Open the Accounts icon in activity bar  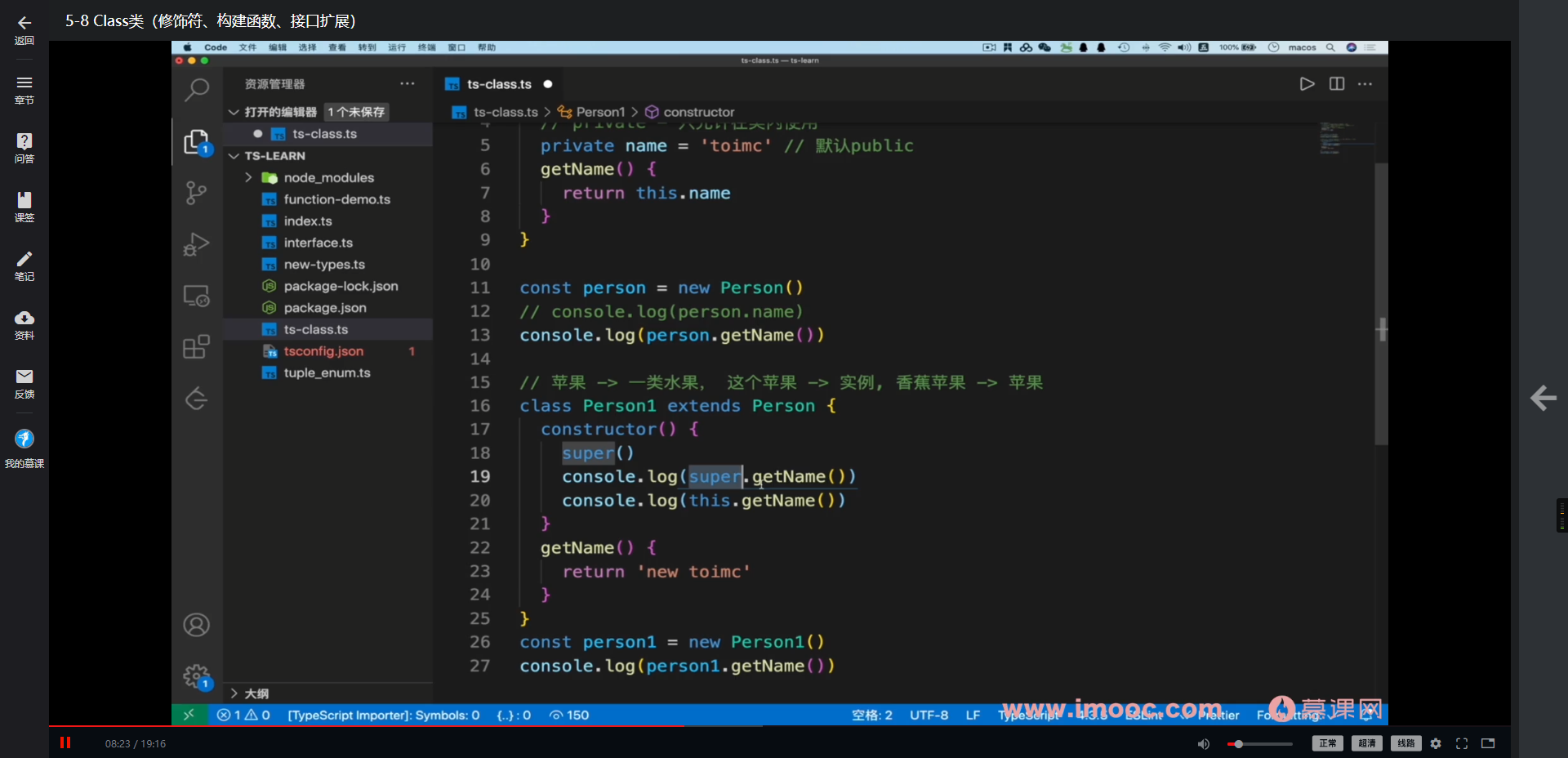coord(197,625)
